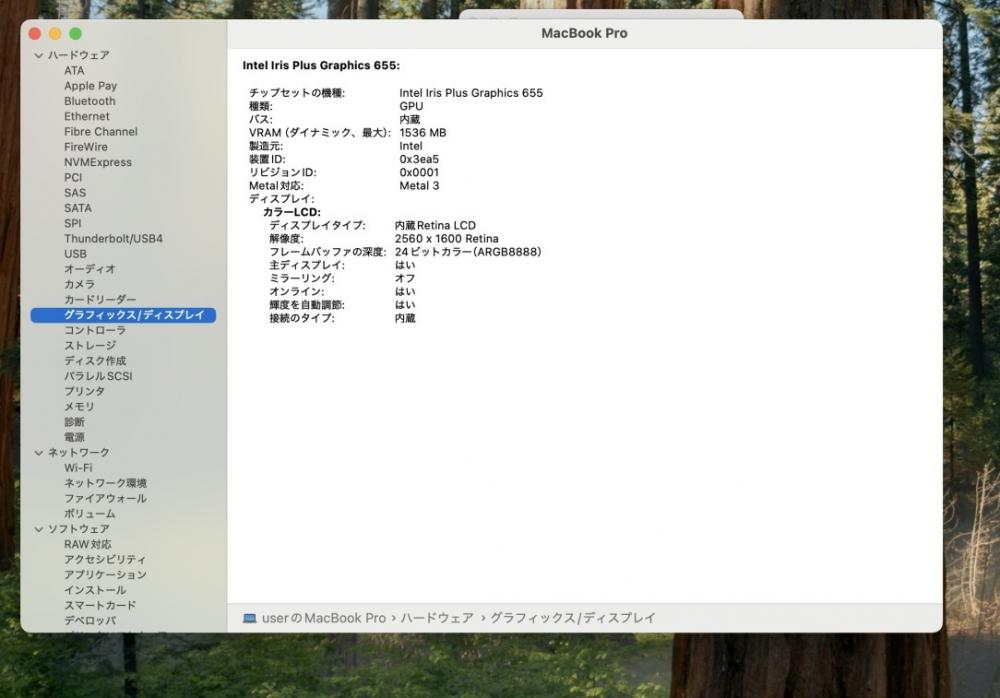Select NVMExpress in the sidebar
Screen dimensions: 1000x698
[98, 163]
